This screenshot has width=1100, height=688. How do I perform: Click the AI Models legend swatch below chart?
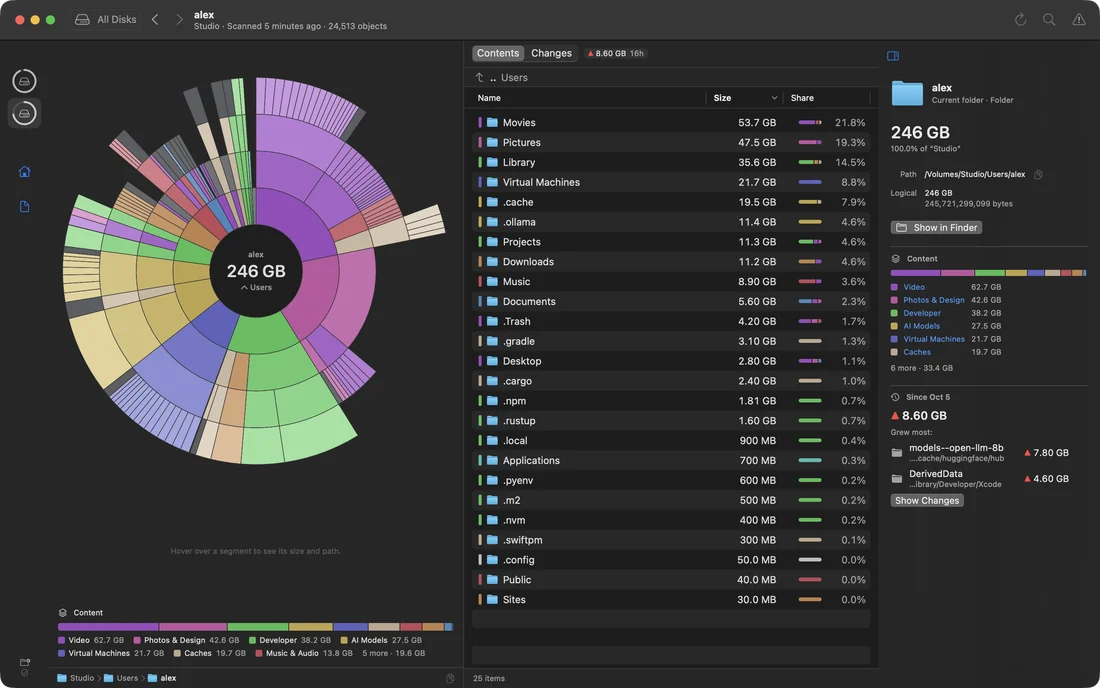(344, 640)
